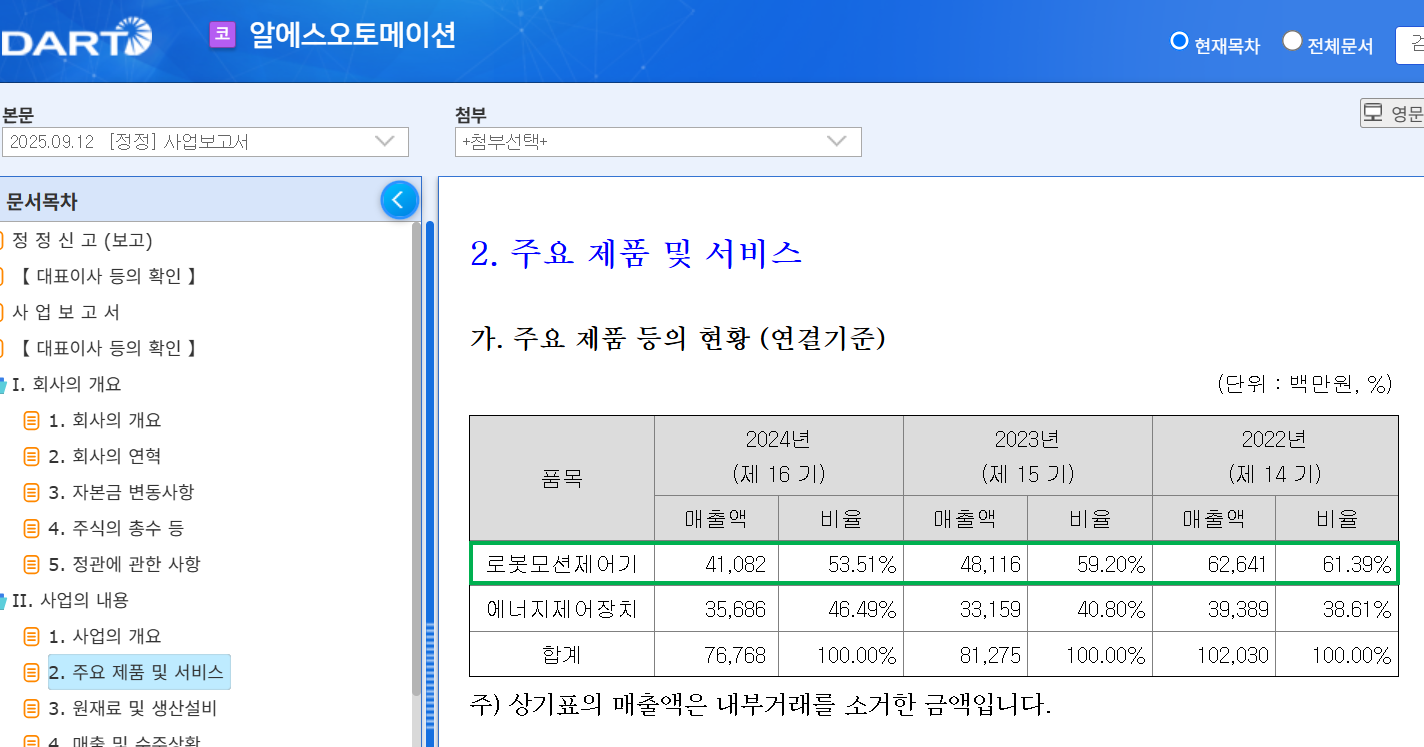The width and height of the screenshot is (1424, 747).
Task: Select the 전체문서 option instead of 현재목차
Action: coord(1292,41)
